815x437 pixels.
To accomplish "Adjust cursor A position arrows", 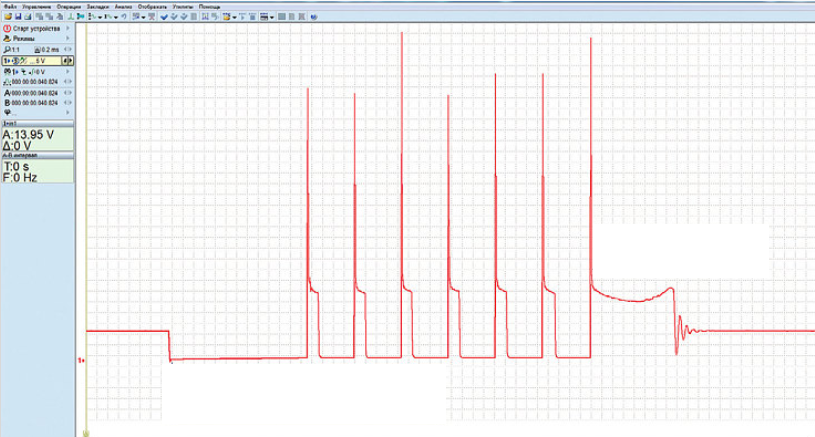I will [68, 93].
